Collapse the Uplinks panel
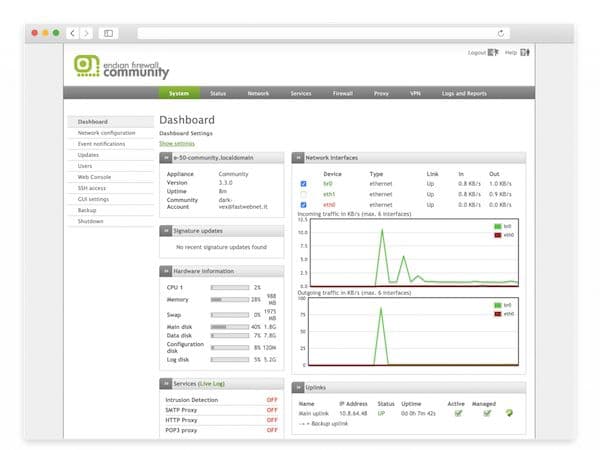The image size is (600, 450). click(x=298, y=388)
